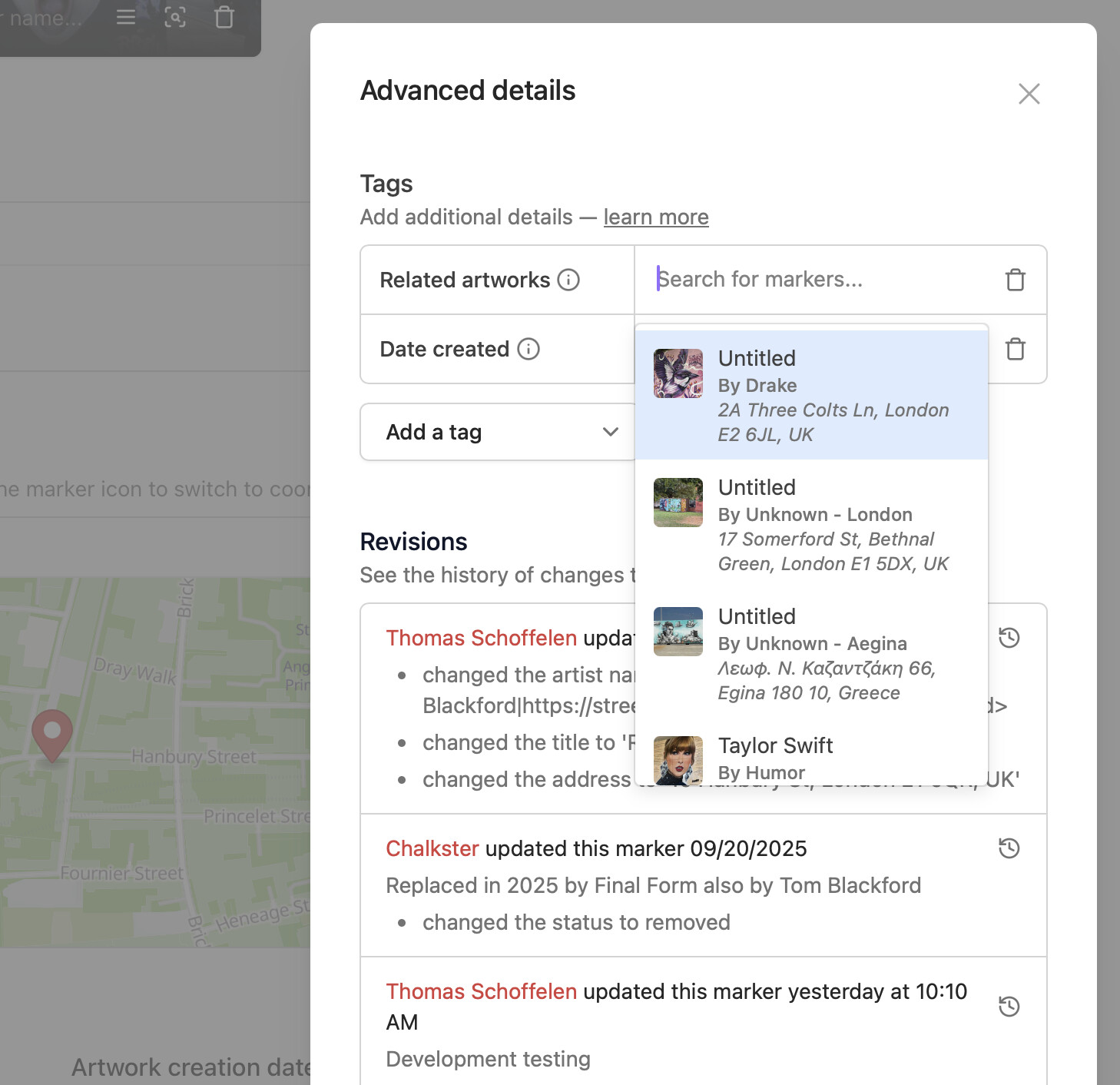The image size is (1120, 1085).
Task: Close the Advanced details dialog
Action: [1029, 94]
